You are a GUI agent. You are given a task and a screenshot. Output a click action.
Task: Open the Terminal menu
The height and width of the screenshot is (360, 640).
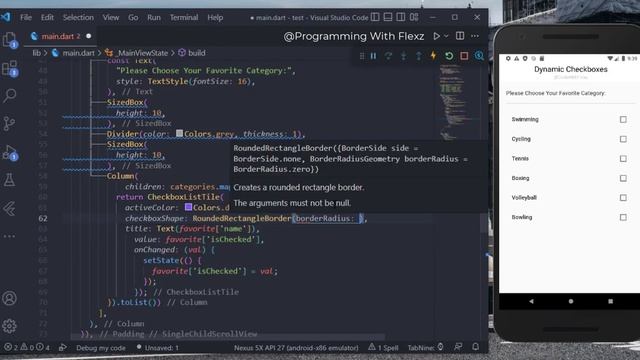(x=184, y=18)
